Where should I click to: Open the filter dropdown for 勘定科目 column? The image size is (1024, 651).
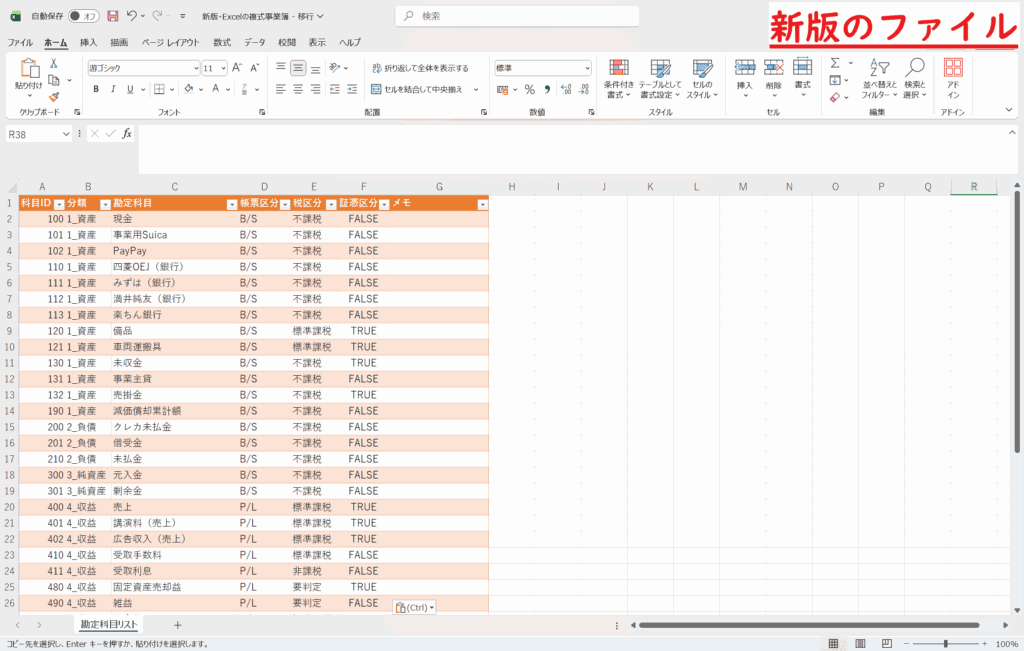click(232, 203)
